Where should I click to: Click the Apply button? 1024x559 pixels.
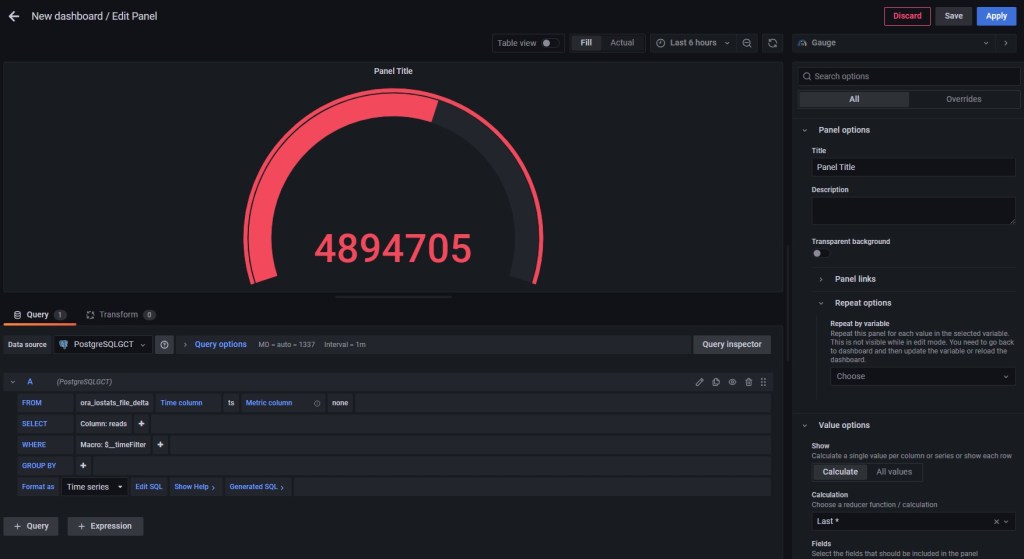coord(996,16)
